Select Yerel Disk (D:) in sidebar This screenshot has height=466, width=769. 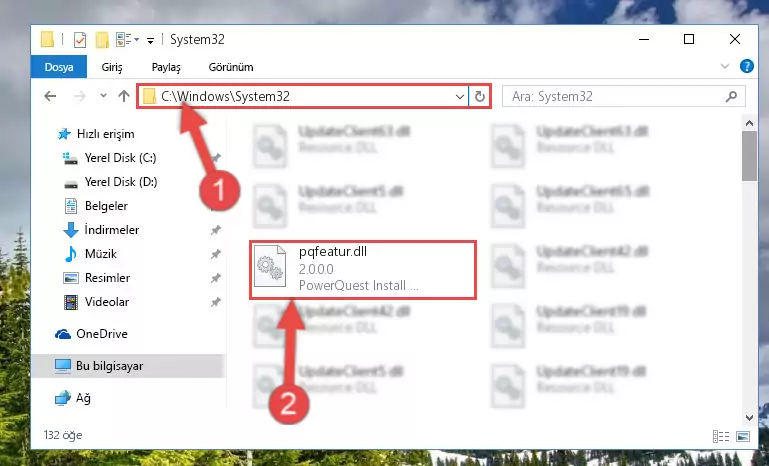click(121, 182)
